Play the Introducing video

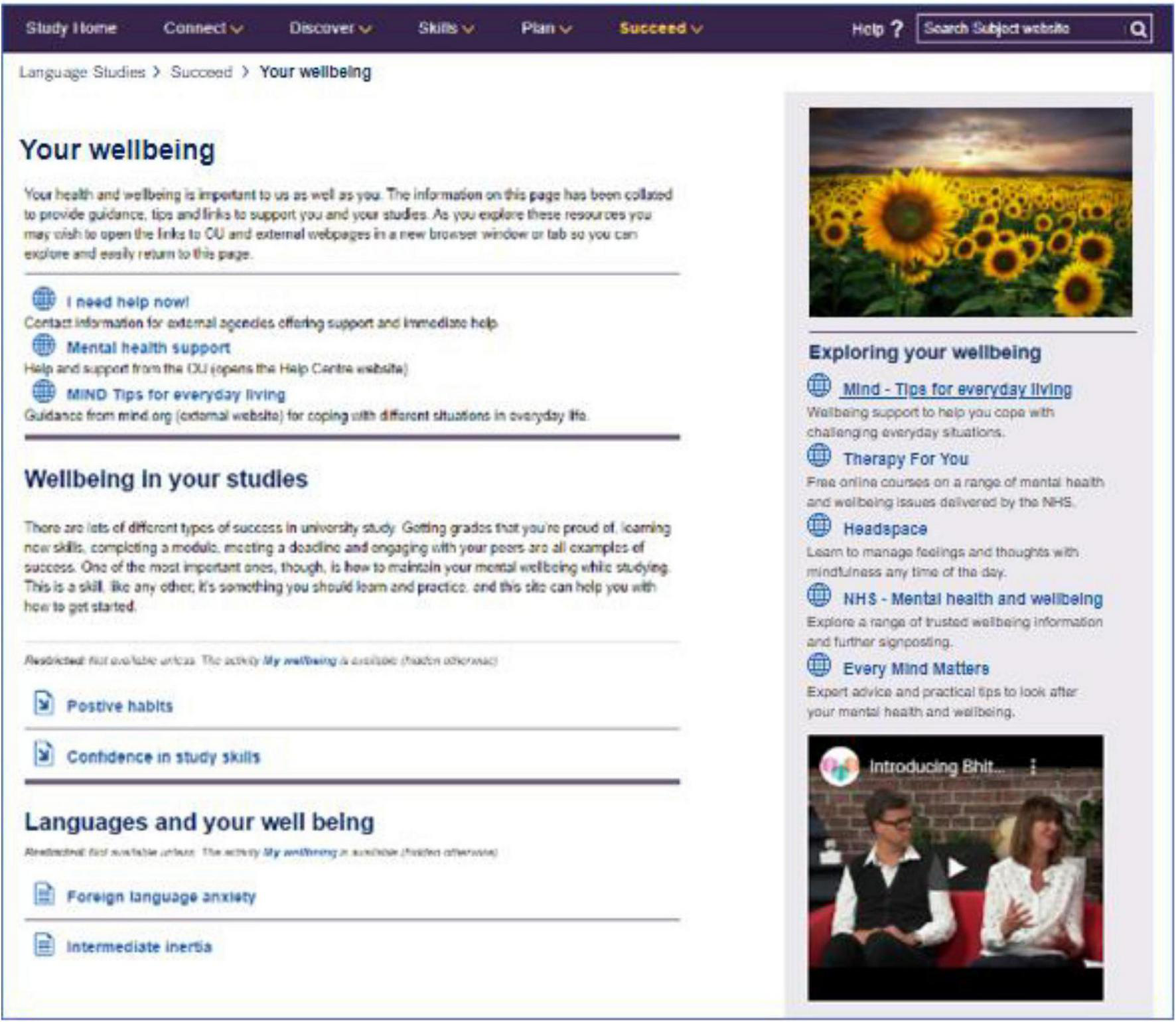coord(955,867)
